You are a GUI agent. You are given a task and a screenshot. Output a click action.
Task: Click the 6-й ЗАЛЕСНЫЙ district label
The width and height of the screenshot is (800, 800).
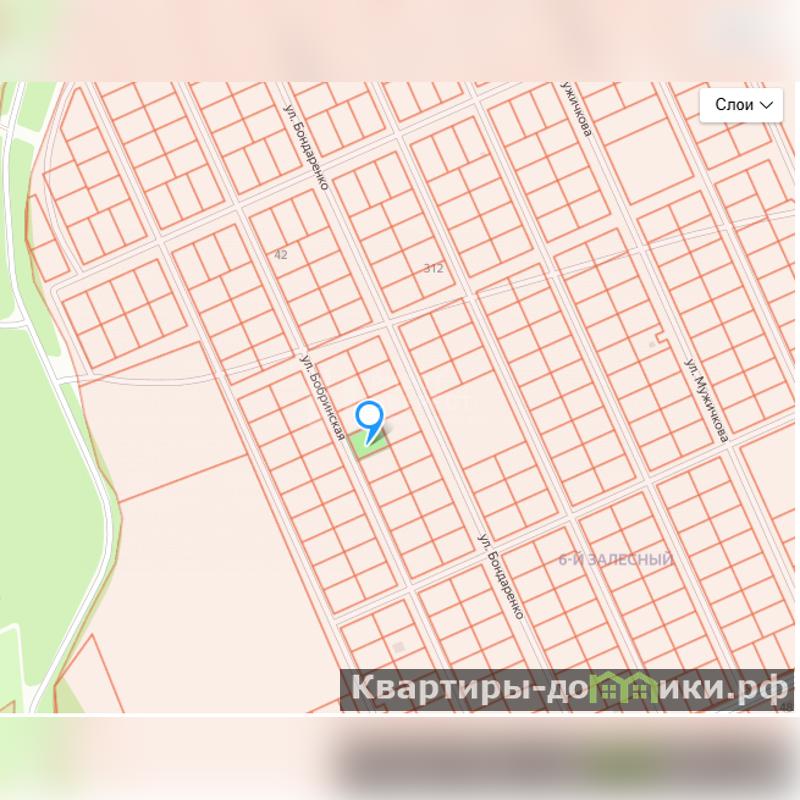(x=616, y=560)
